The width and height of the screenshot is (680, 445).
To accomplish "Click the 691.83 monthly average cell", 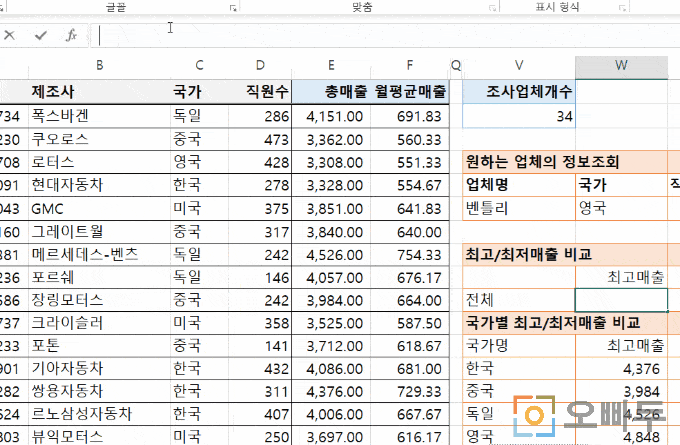I will [x=410, y=116].
